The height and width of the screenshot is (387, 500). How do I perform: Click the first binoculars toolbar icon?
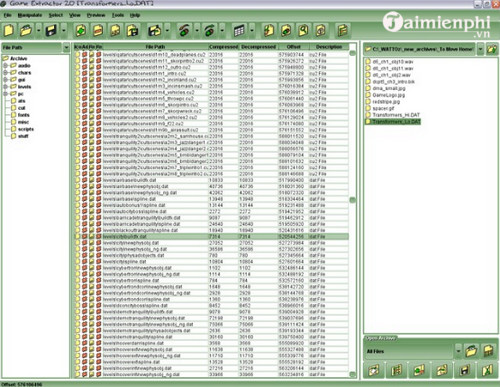pyautogui.click(x=184, y=30)
